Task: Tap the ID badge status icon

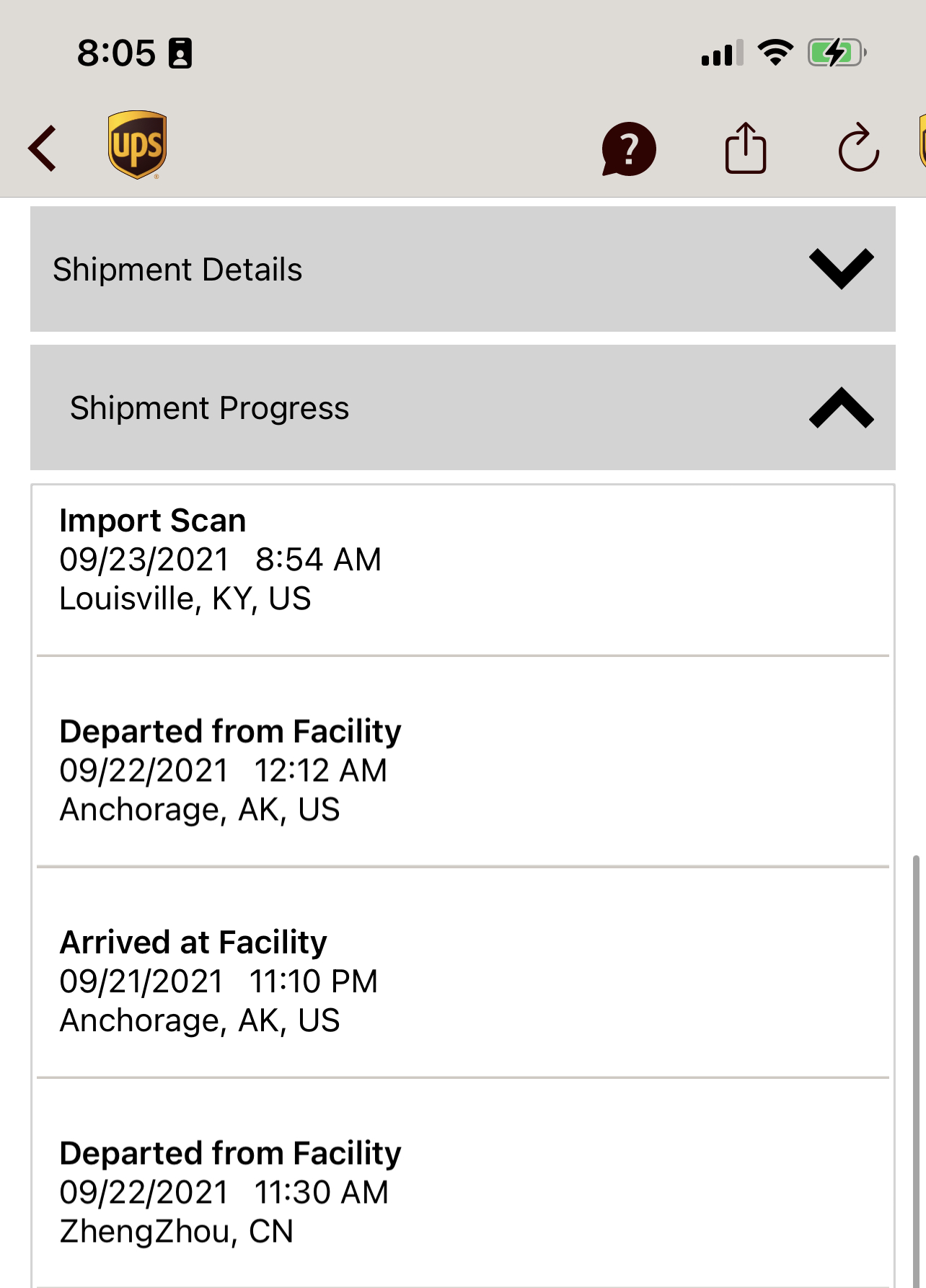Action: pos(180,53)
